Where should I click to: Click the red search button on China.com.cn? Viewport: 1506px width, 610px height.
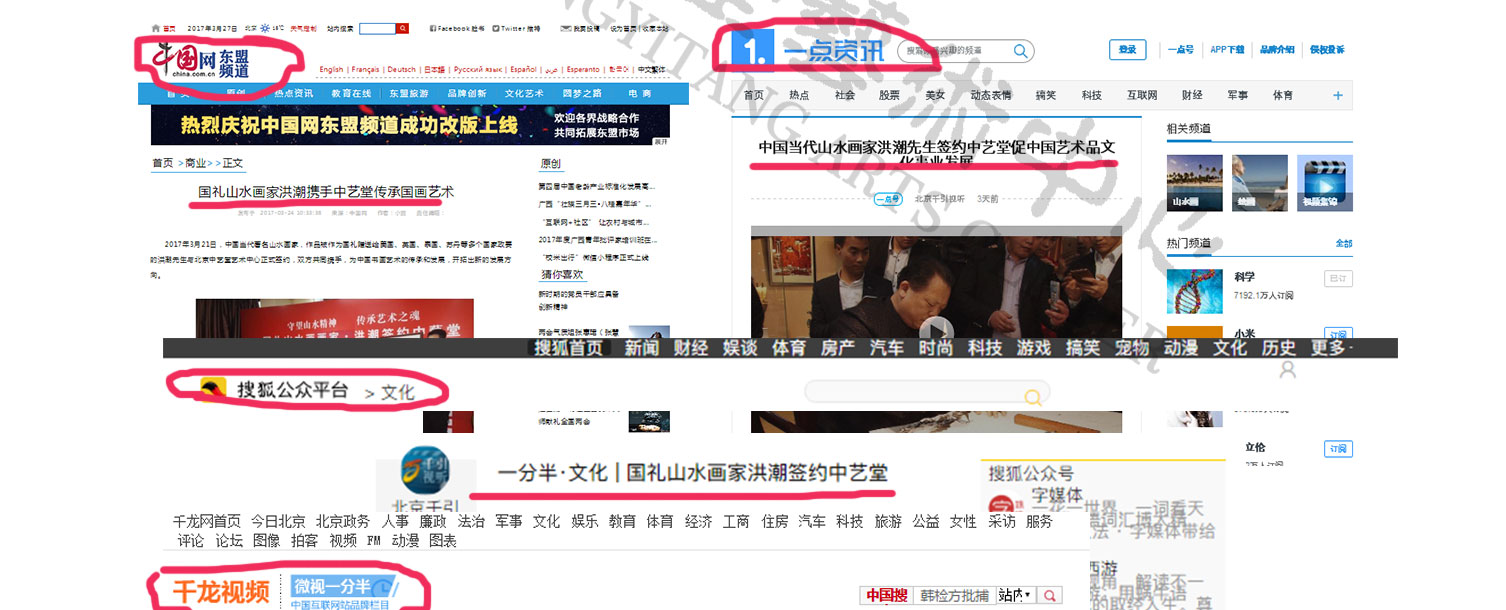point(403,29)
